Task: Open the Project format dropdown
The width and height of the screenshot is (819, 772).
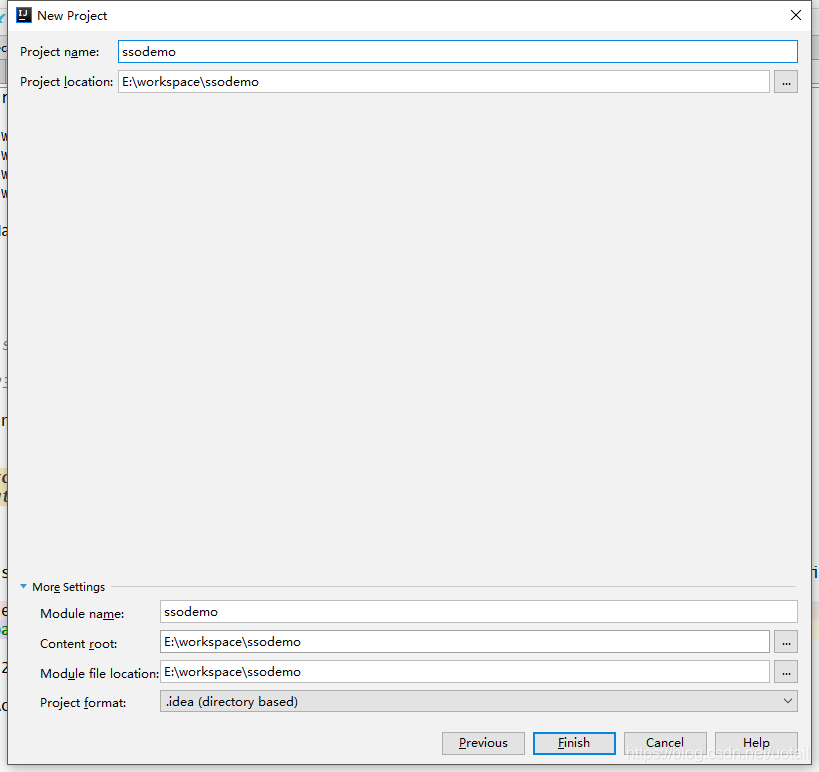Action: coord(478,701)
